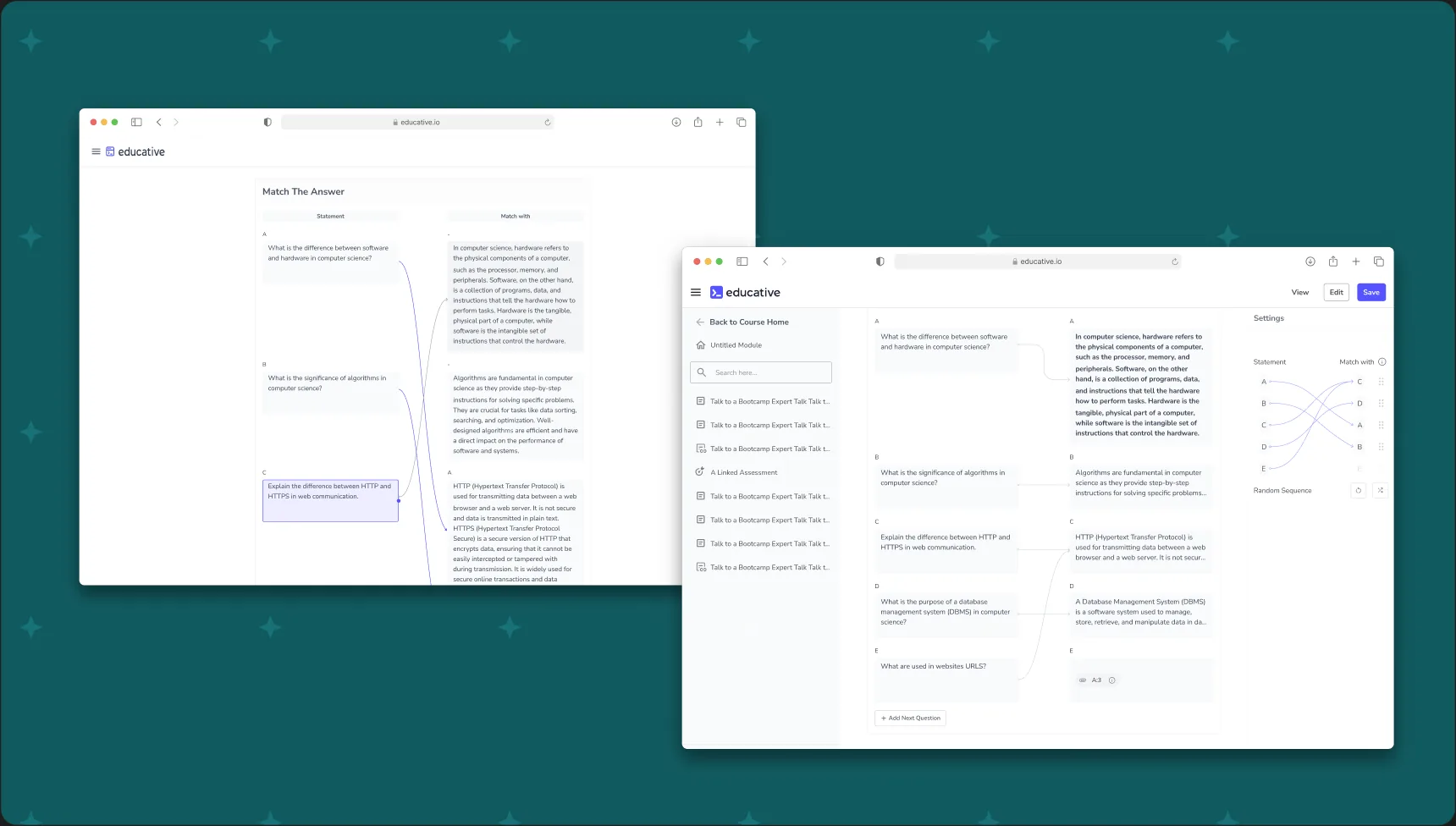The image size is (1456, 826).
Task: Click the info icon beside Match with
Action: tap(1382, 362)
